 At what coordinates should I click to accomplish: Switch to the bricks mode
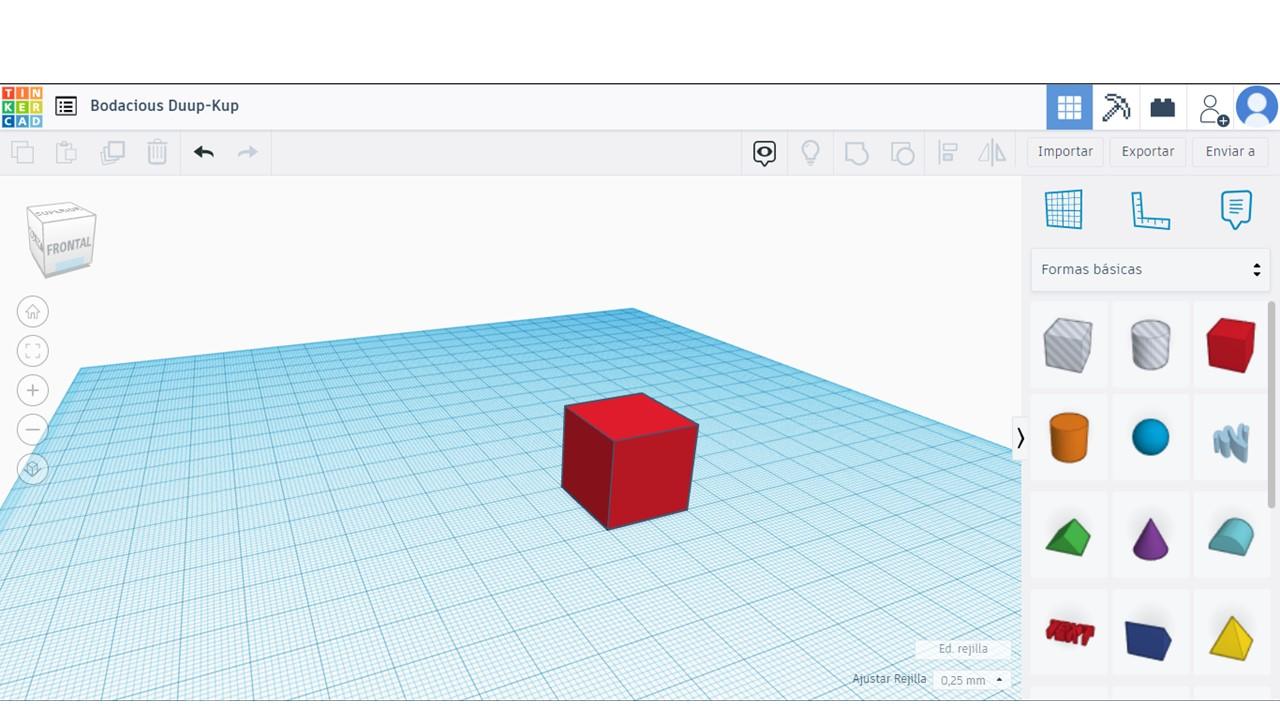click(1162, 107)
